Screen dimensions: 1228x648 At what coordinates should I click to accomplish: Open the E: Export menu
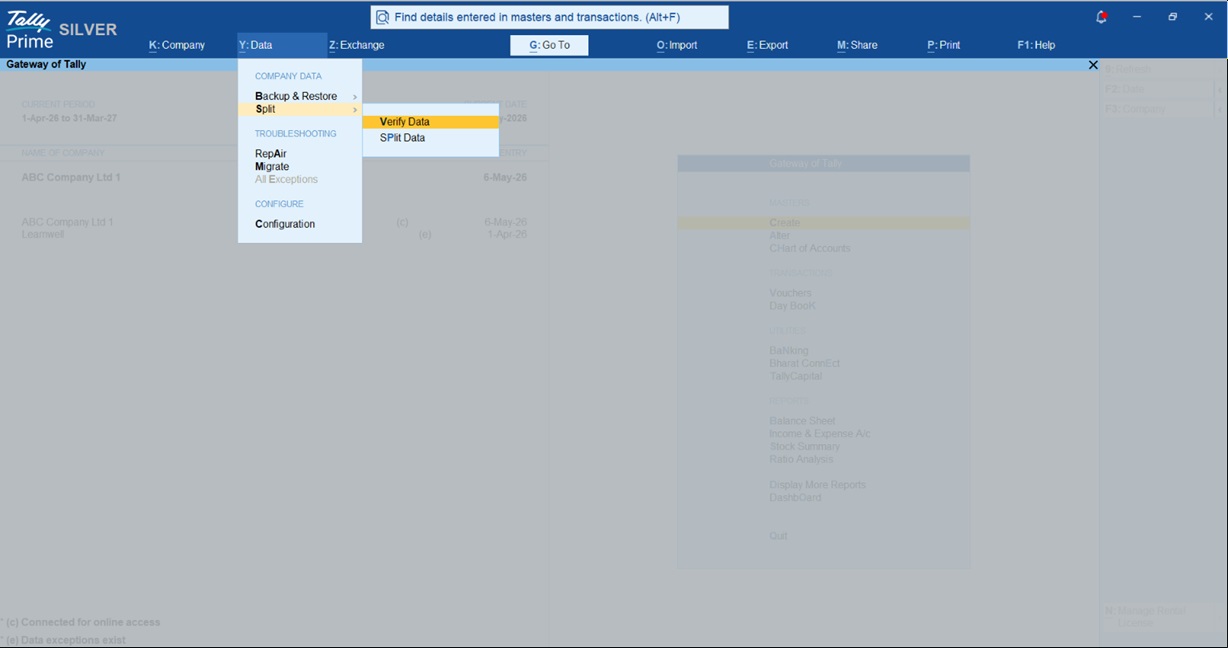click(768, 45)
